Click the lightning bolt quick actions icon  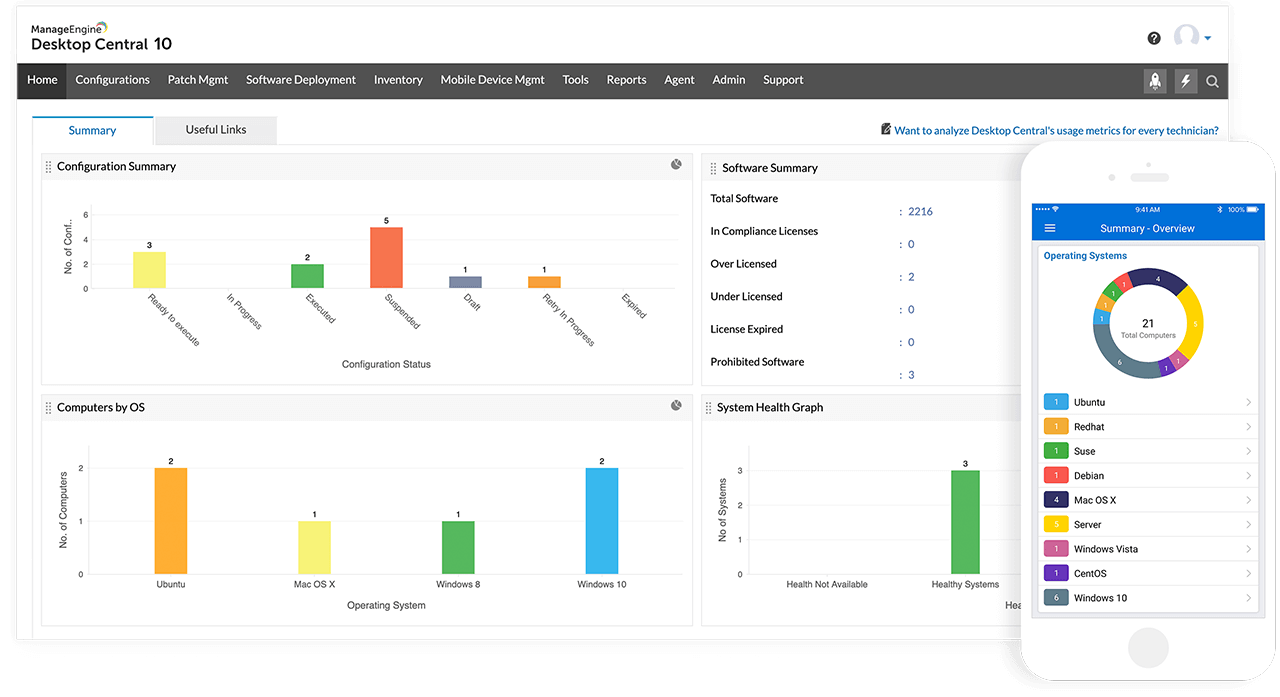[1185, 81]
